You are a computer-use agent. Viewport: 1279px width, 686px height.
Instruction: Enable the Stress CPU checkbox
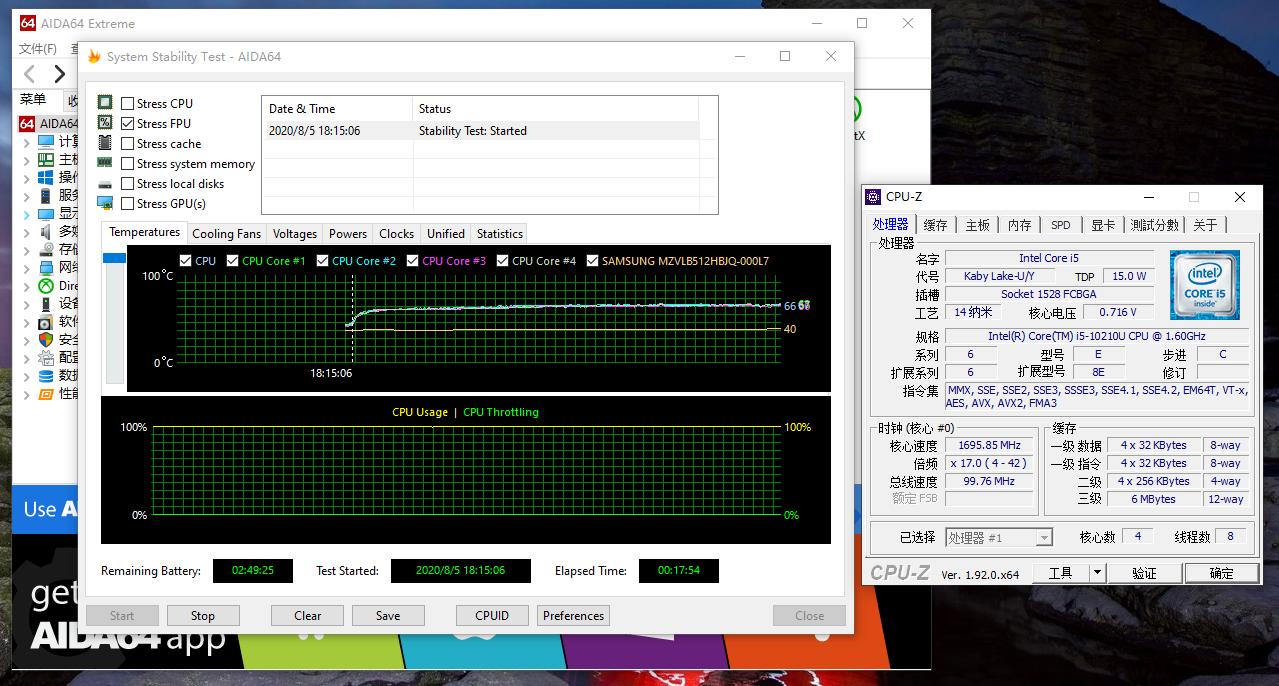127,103
